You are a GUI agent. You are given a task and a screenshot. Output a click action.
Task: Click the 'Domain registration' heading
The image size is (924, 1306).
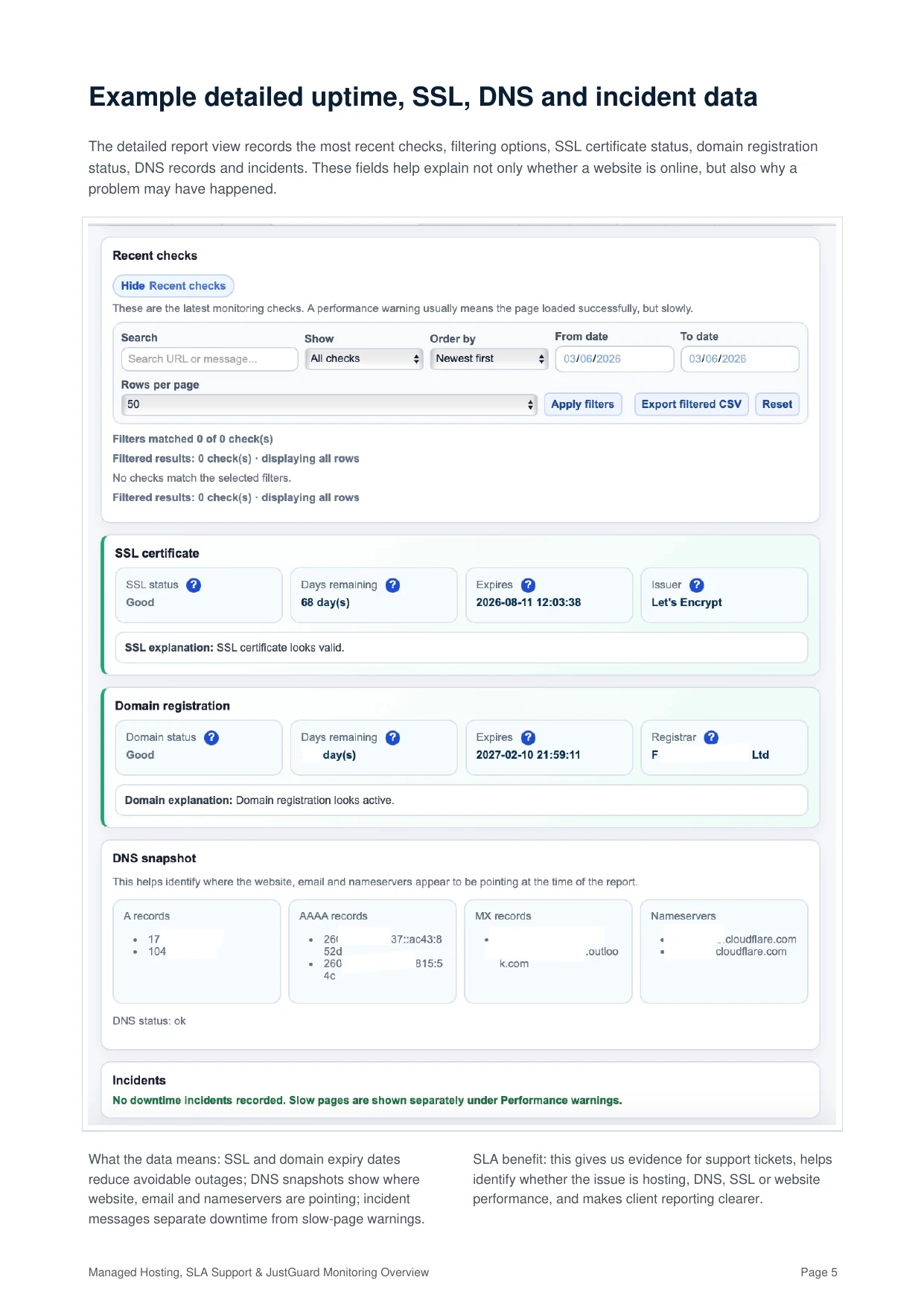click(x=173, y=706)
